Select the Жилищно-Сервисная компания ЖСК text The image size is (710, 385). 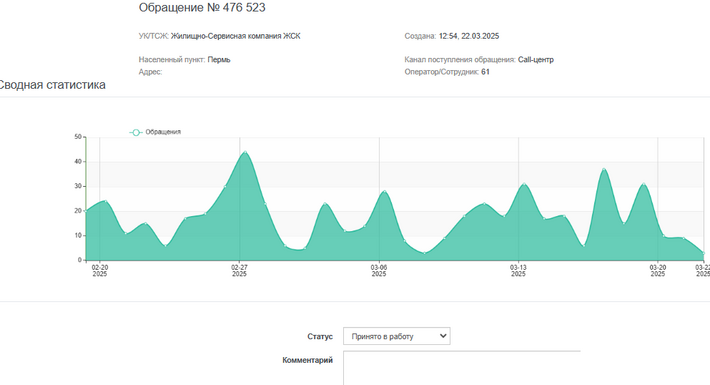pyautogui.click(x=235, y=36)
